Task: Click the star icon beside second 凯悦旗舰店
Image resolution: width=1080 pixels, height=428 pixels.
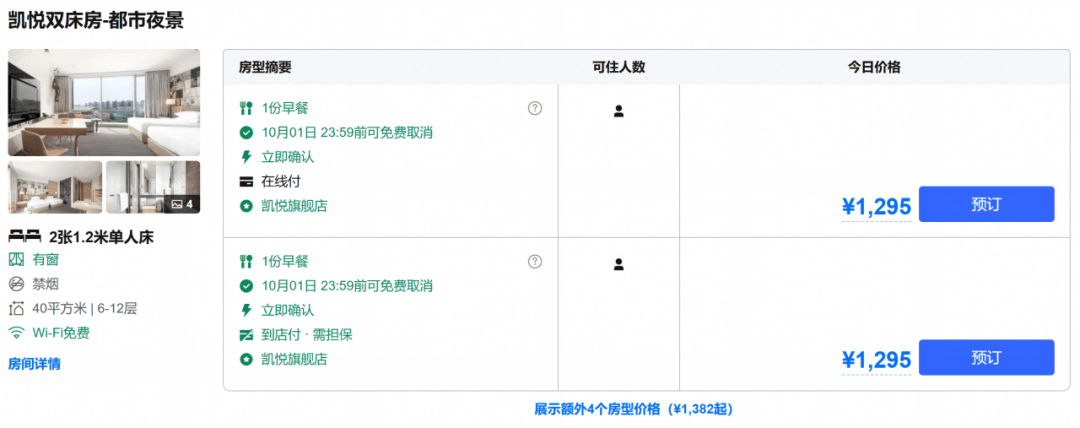Action: click(246, 359)
